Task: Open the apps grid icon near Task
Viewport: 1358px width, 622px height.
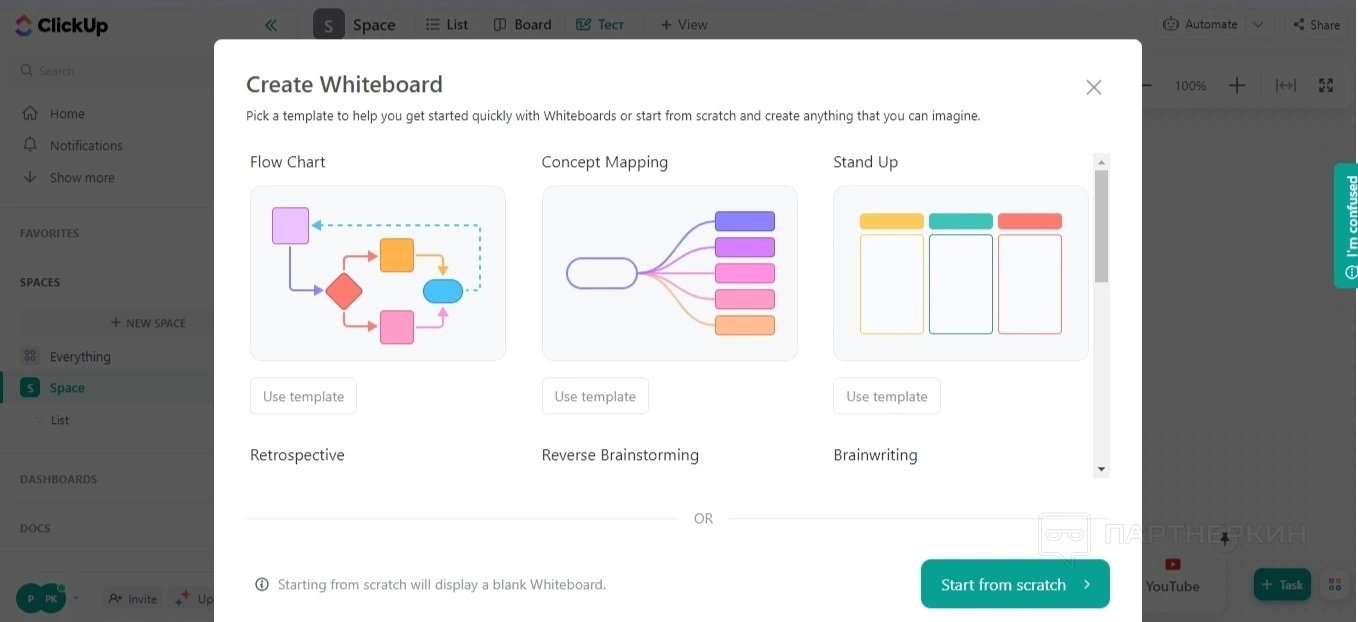Action: 1333,585
